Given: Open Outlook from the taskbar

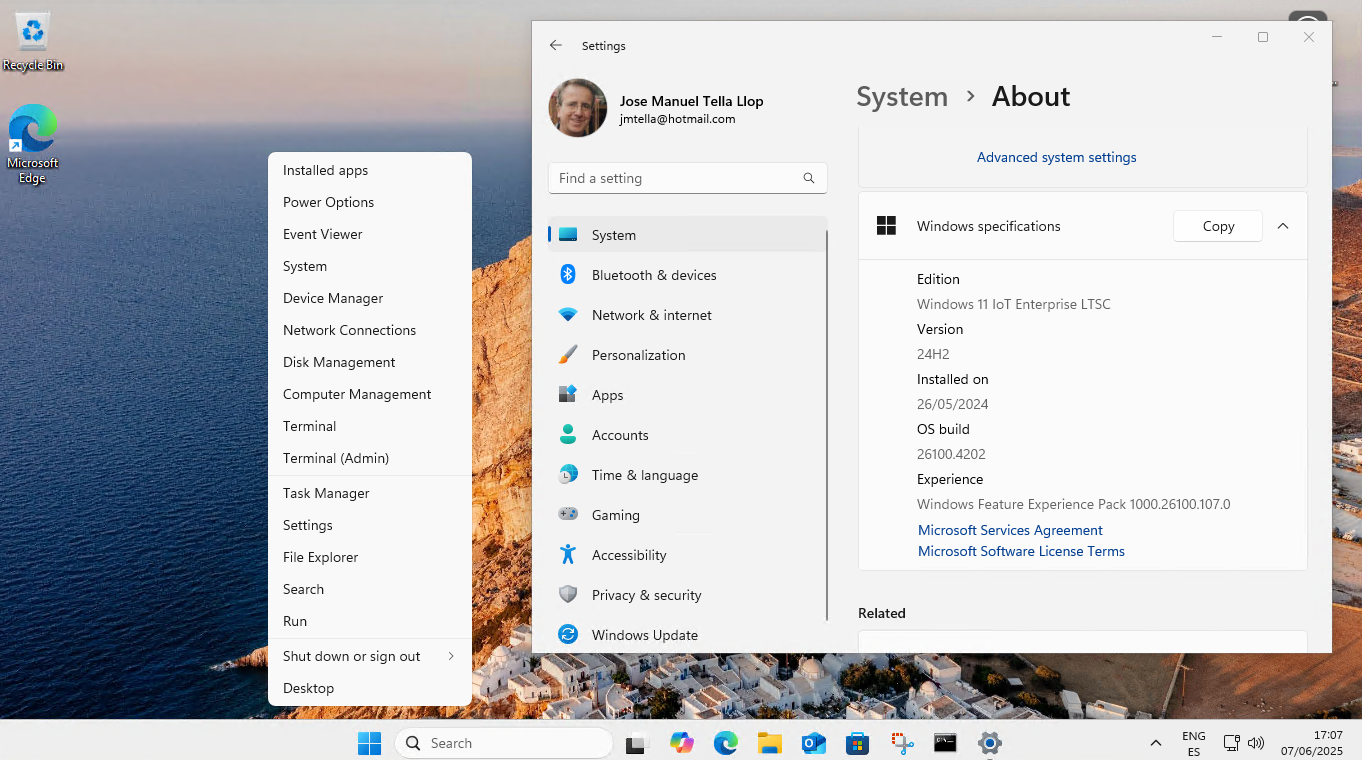Looking at the screenshot, I should click(x=813, y=743).
